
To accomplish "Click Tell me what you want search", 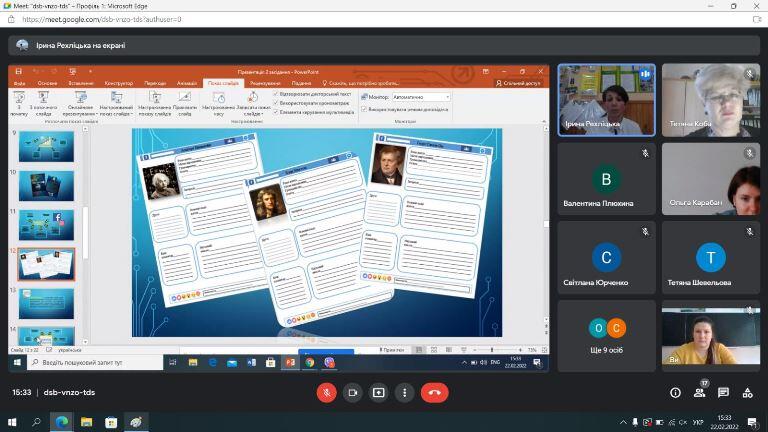I will (360, 83).
